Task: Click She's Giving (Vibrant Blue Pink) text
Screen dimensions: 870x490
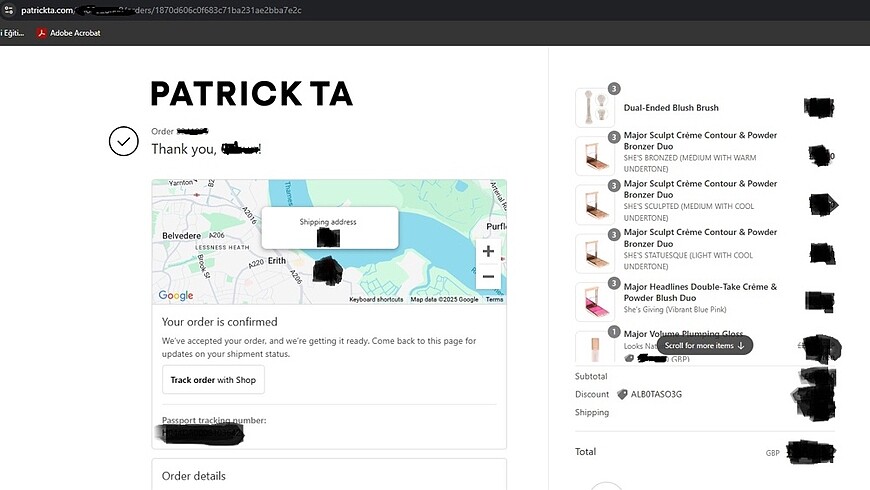Action: click(675, 310)
